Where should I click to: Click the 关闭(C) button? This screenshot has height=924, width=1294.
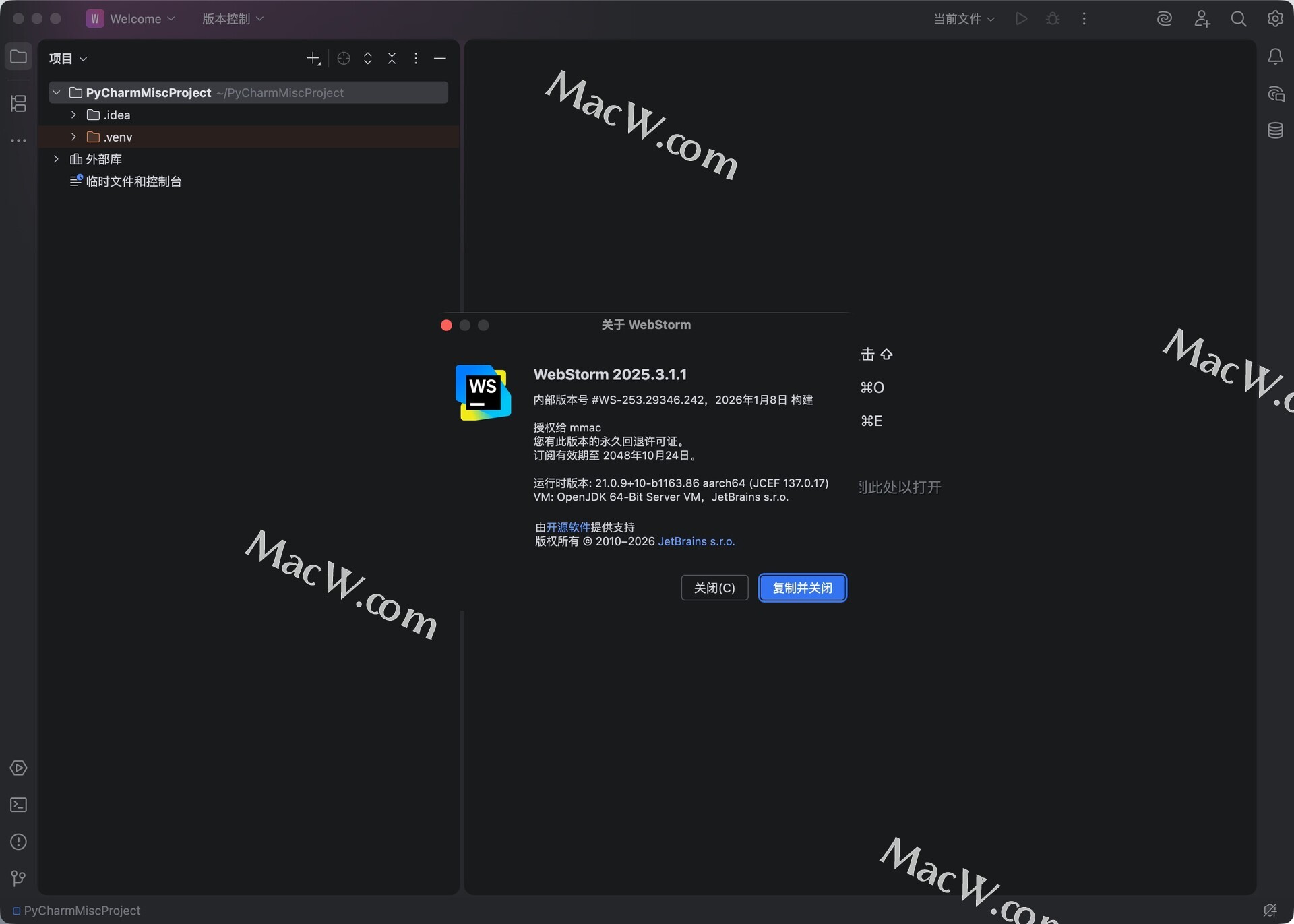(714, 588)
